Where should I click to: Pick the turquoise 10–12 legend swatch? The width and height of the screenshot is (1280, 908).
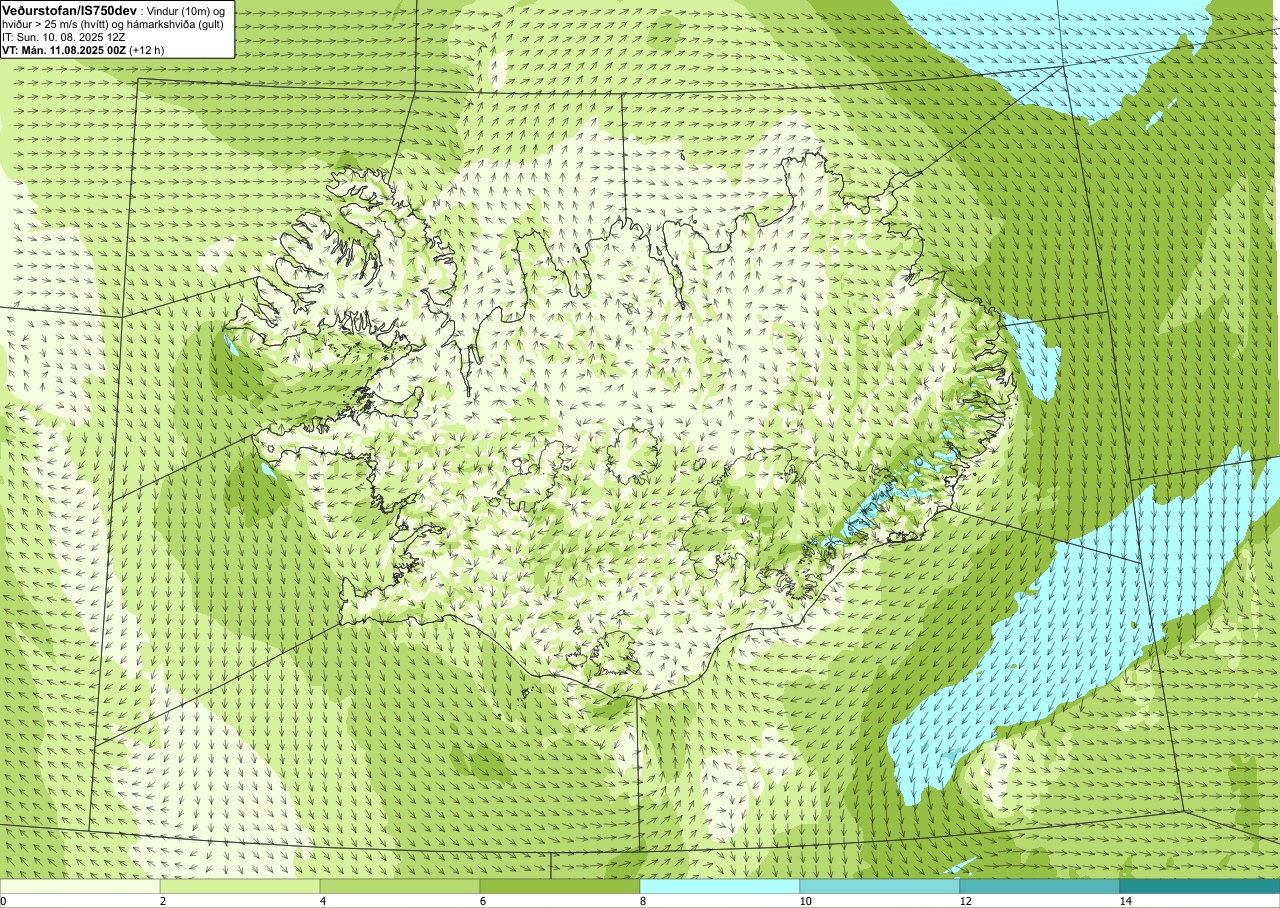880,886
